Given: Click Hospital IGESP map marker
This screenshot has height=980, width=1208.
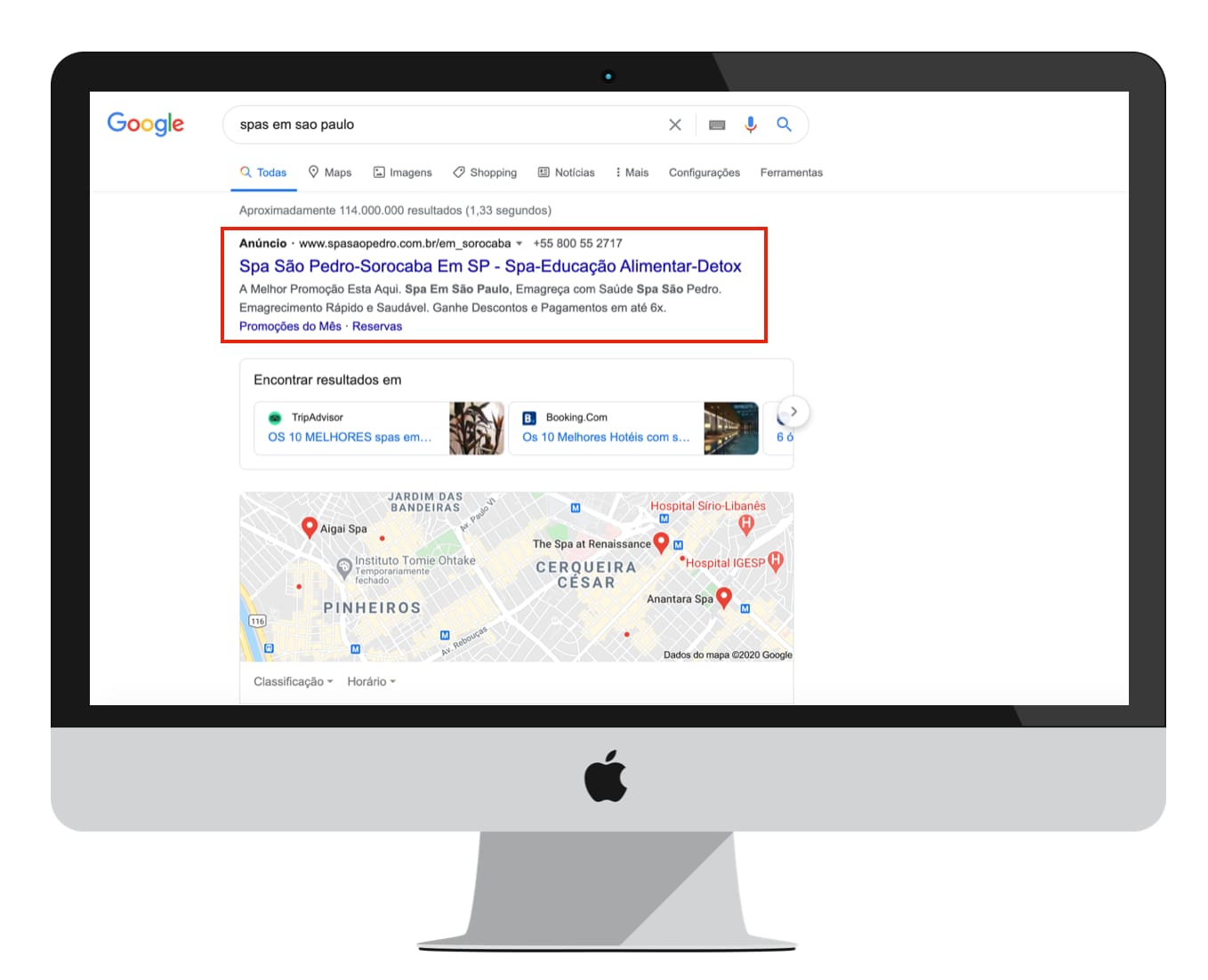Looking at the screenshot, I should [x=776, y=561].
